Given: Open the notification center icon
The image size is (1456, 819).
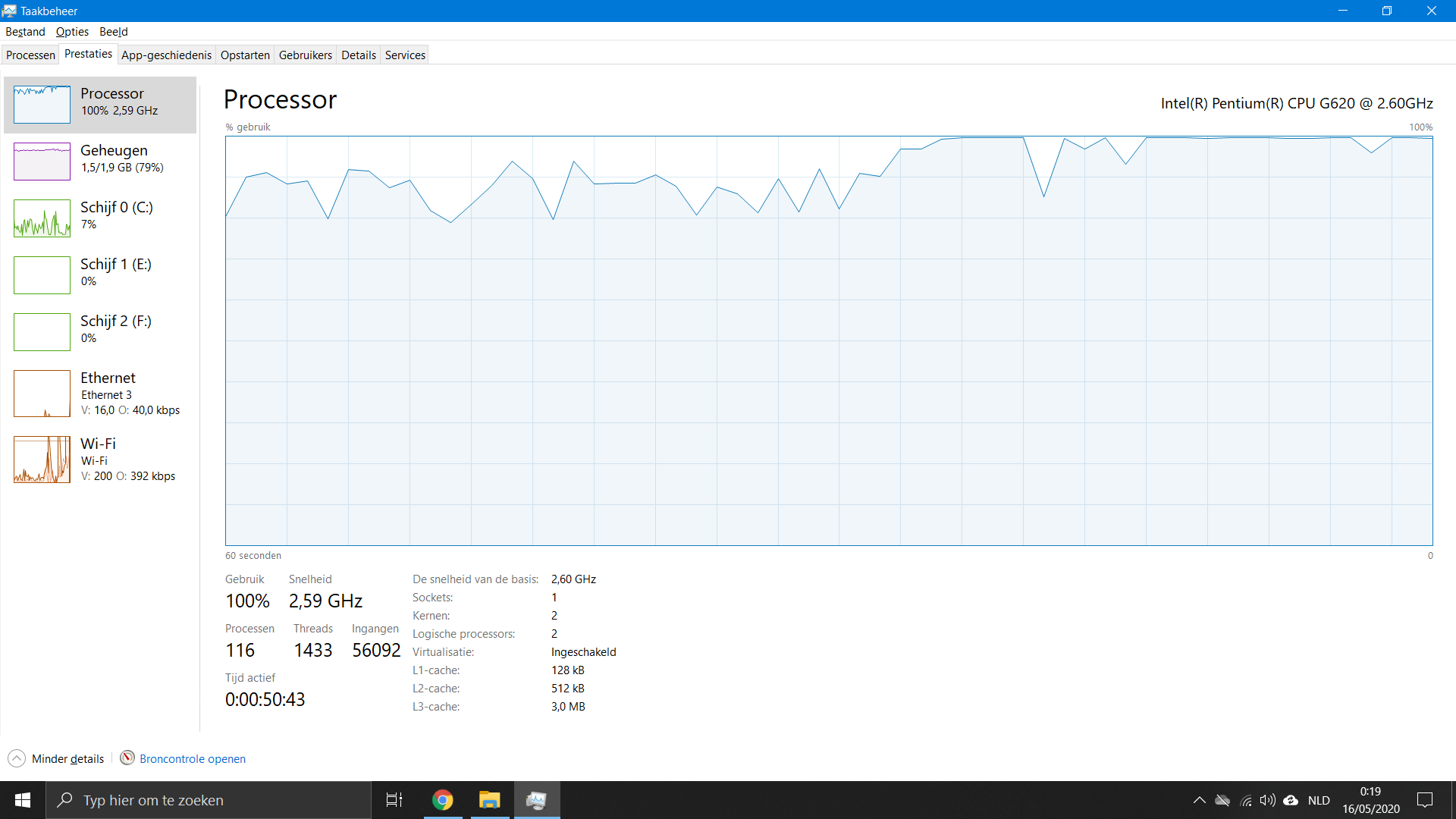Looking at the screenshot, I should point(1425,800).
